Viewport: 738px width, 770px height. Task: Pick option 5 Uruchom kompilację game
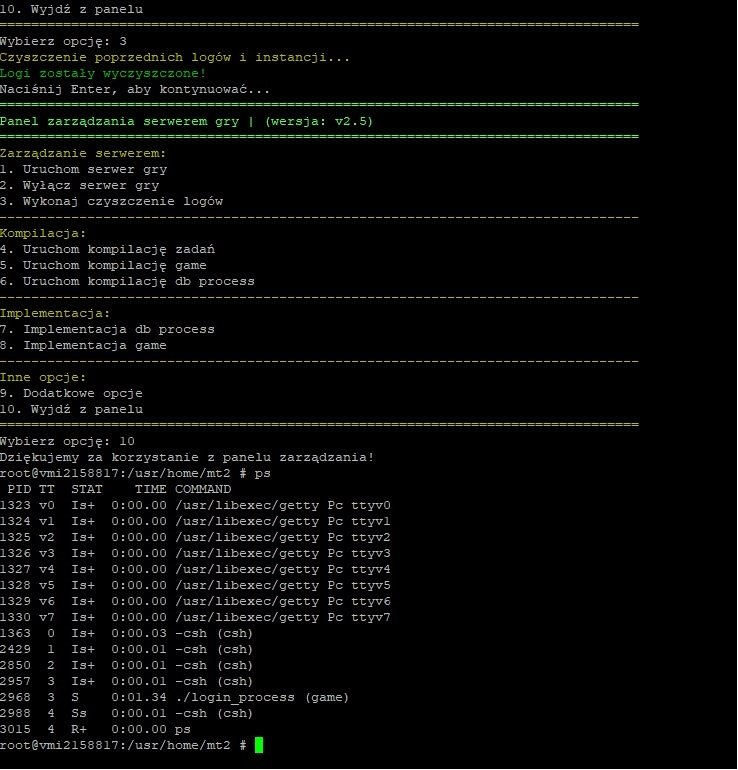pos(103,265)
